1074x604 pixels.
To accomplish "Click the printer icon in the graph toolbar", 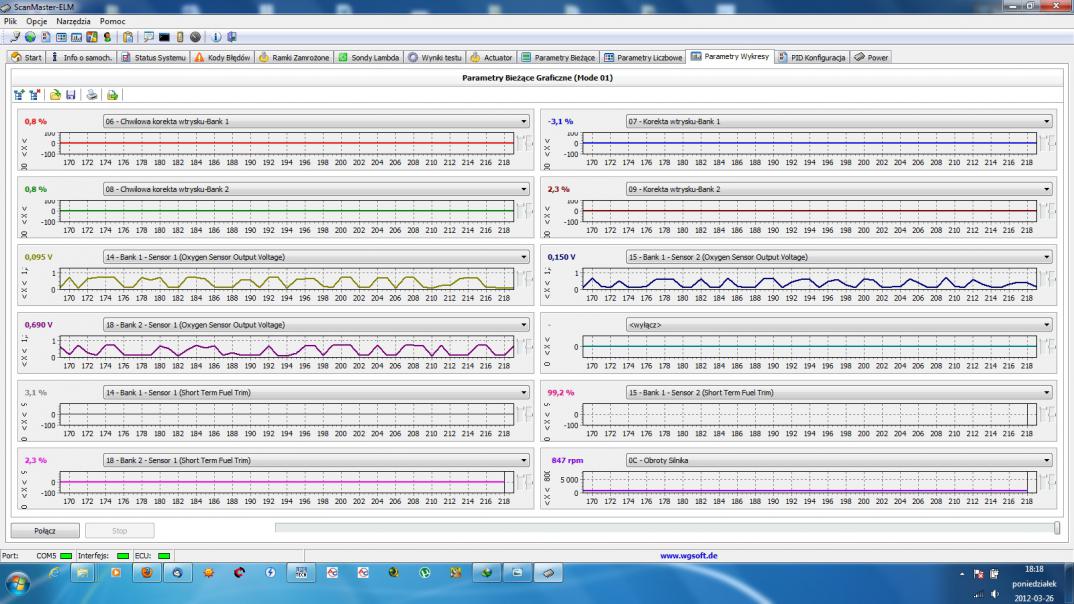I will coord(91,95).
